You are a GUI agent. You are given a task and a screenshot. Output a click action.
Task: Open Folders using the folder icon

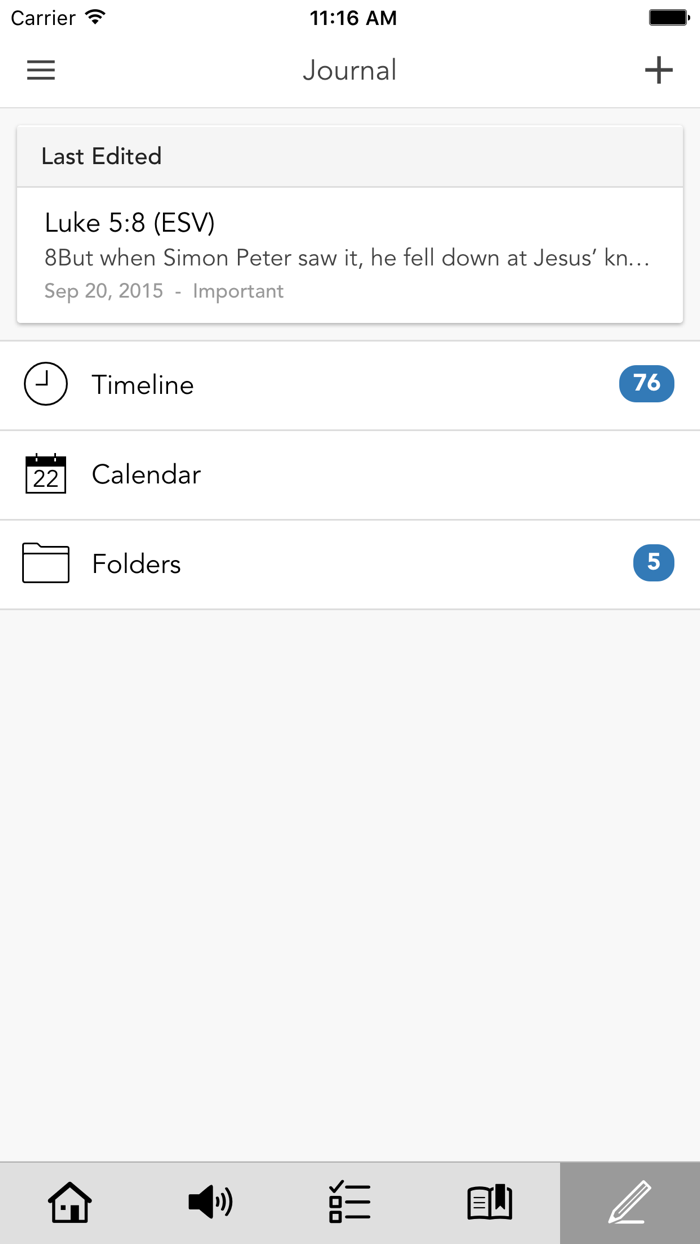45,563
